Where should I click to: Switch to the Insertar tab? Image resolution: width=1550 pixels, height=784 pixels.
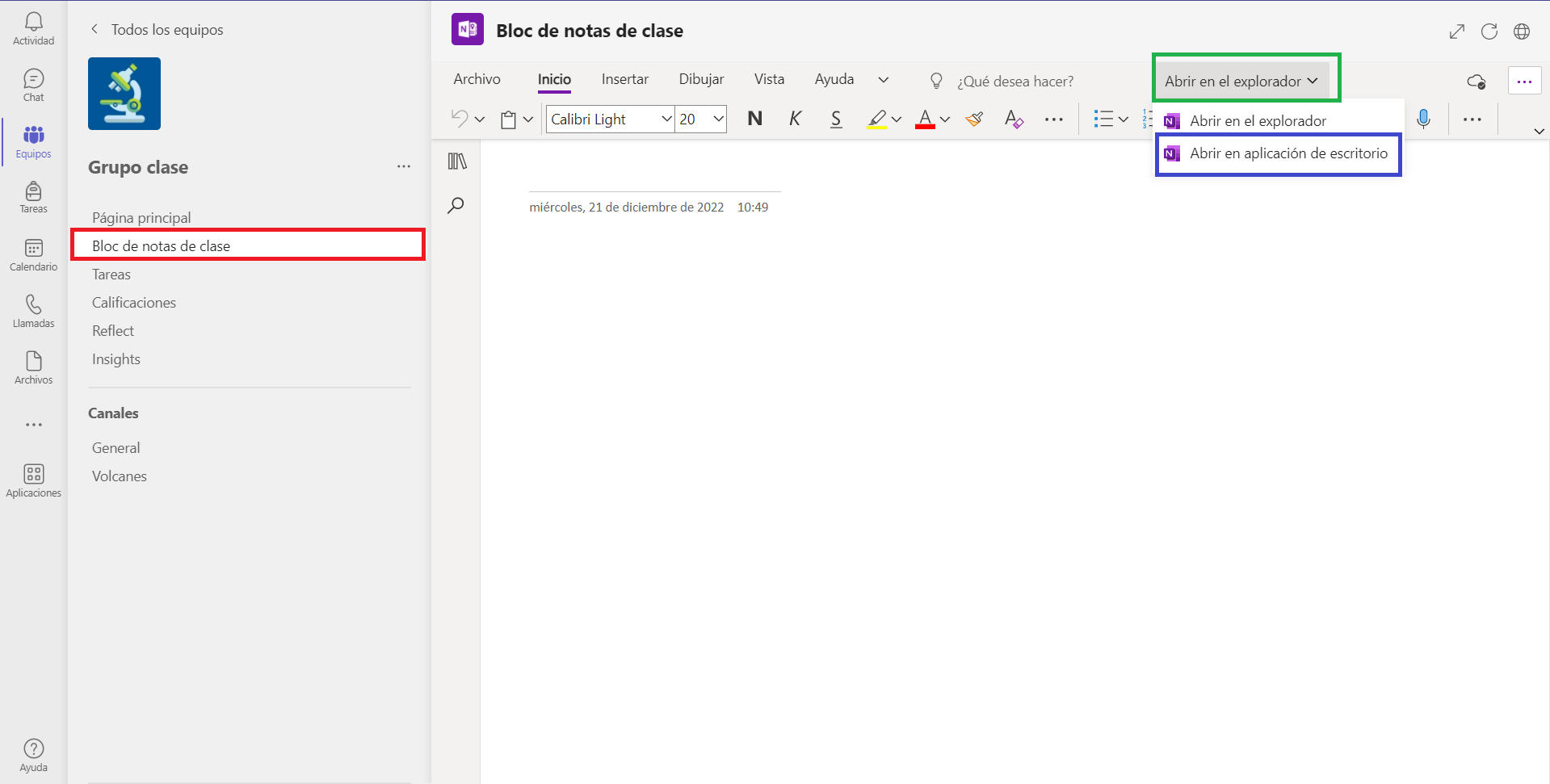625,79
